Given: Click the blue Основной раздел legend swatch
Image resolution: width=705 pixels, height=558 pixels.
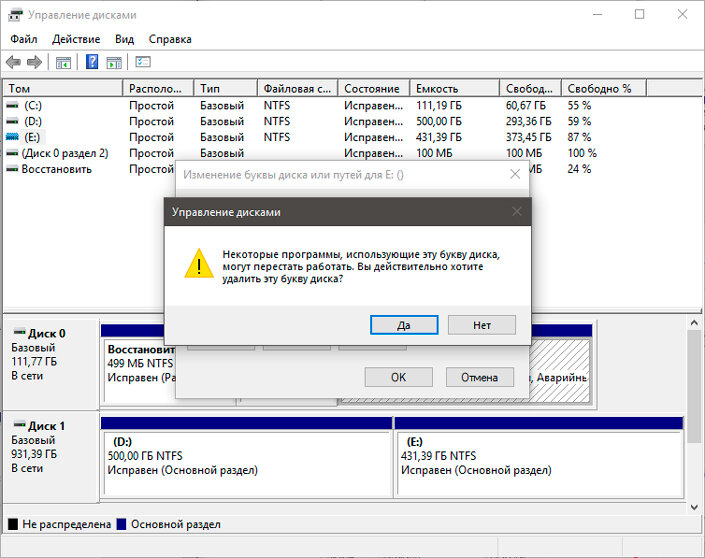Looking at the screenshot, I should (x=121, y=524).
